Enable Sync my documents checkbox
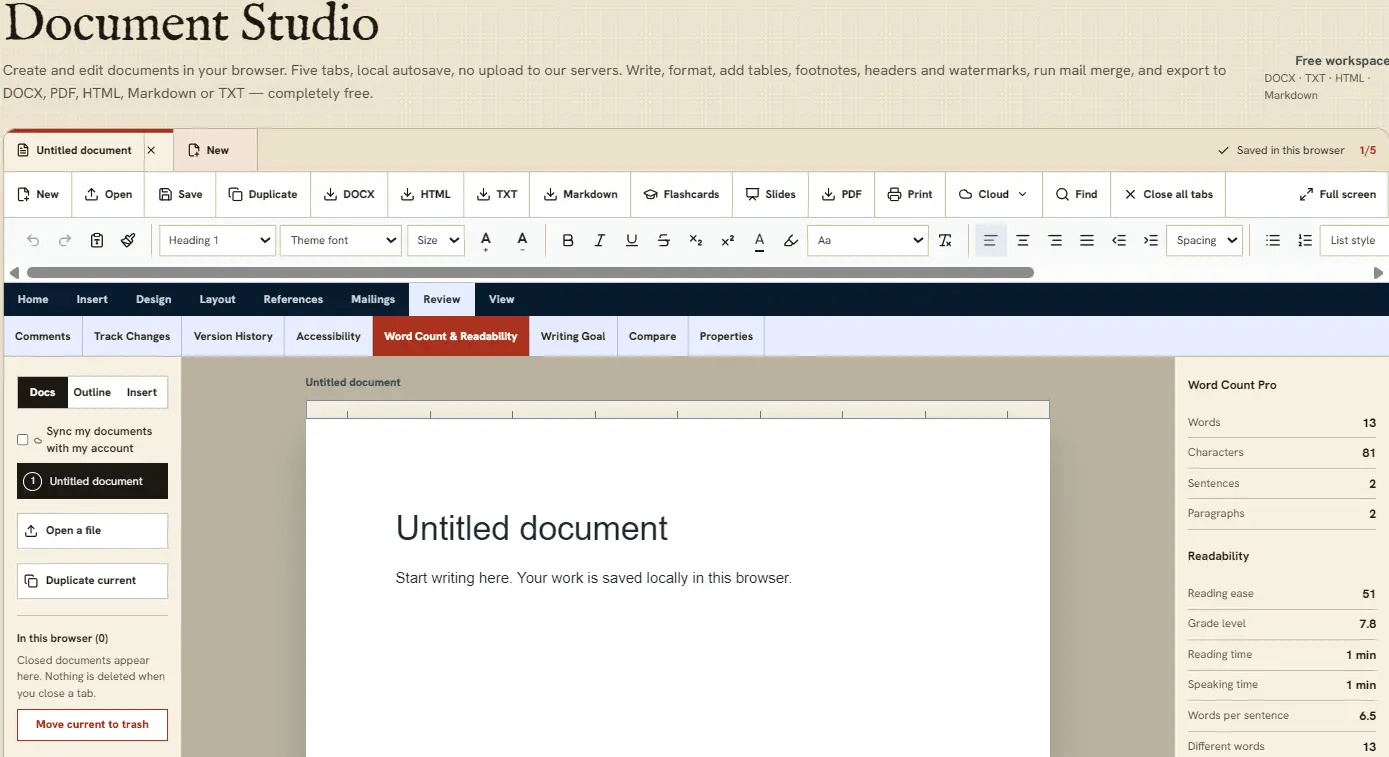Image resolution: width=1389 pixels, height=757 pixels. coord(23,440)
